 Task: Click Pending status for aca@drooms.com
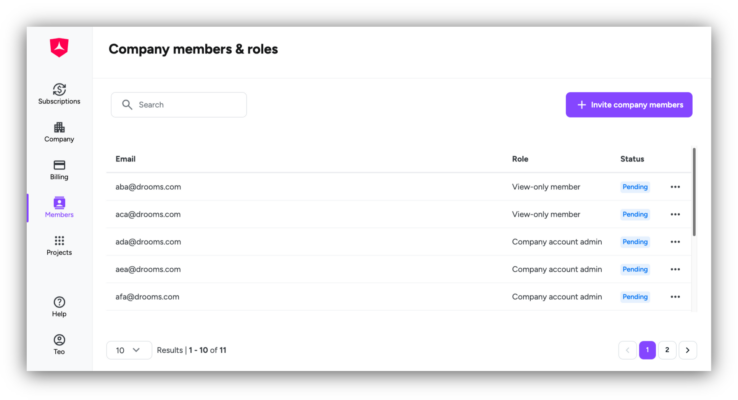click(635, 214)
